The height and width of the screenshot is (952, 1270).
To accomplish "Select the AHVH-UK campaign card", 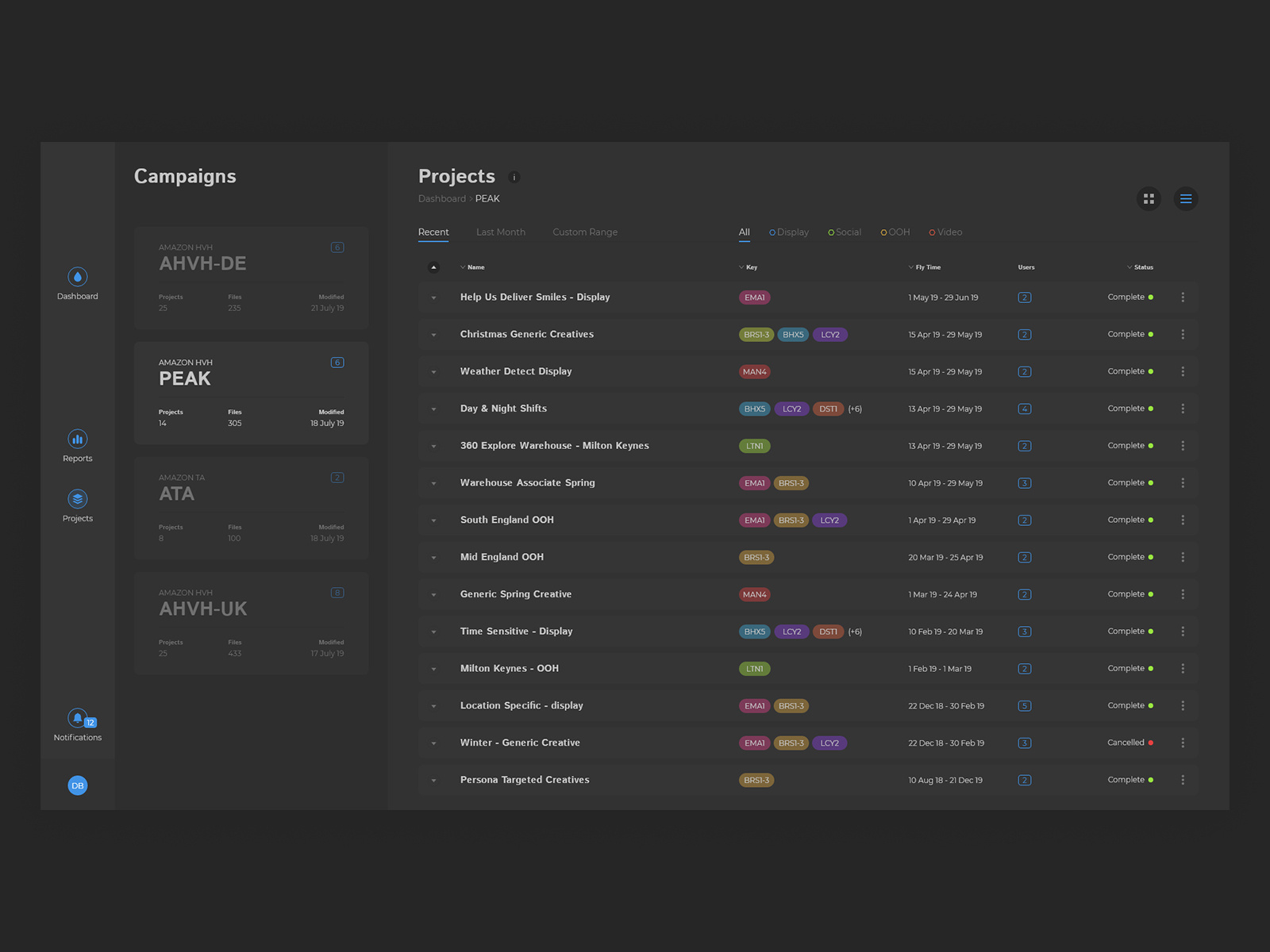I will (x=251, y=624).
